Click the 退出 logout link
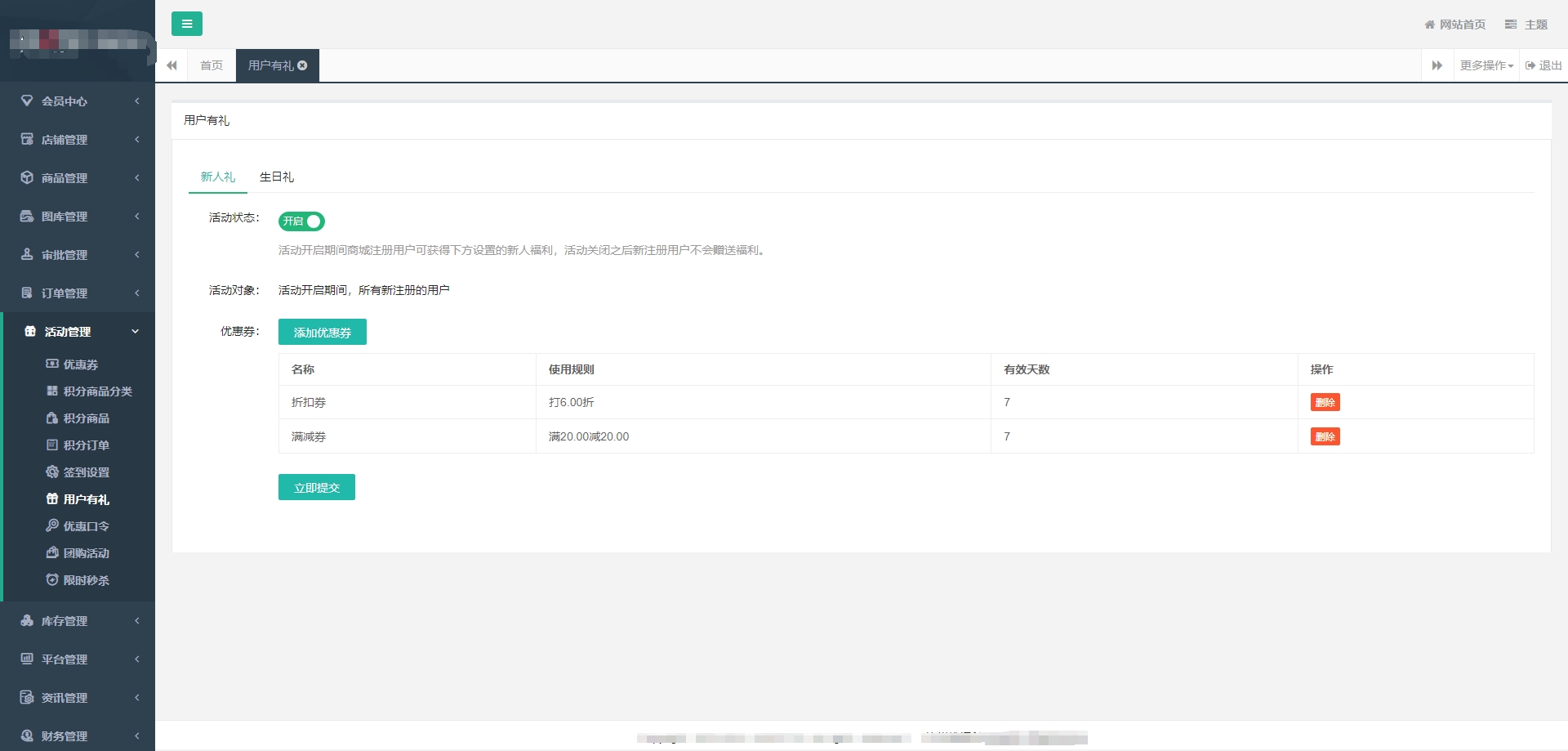 (1543, 65)
